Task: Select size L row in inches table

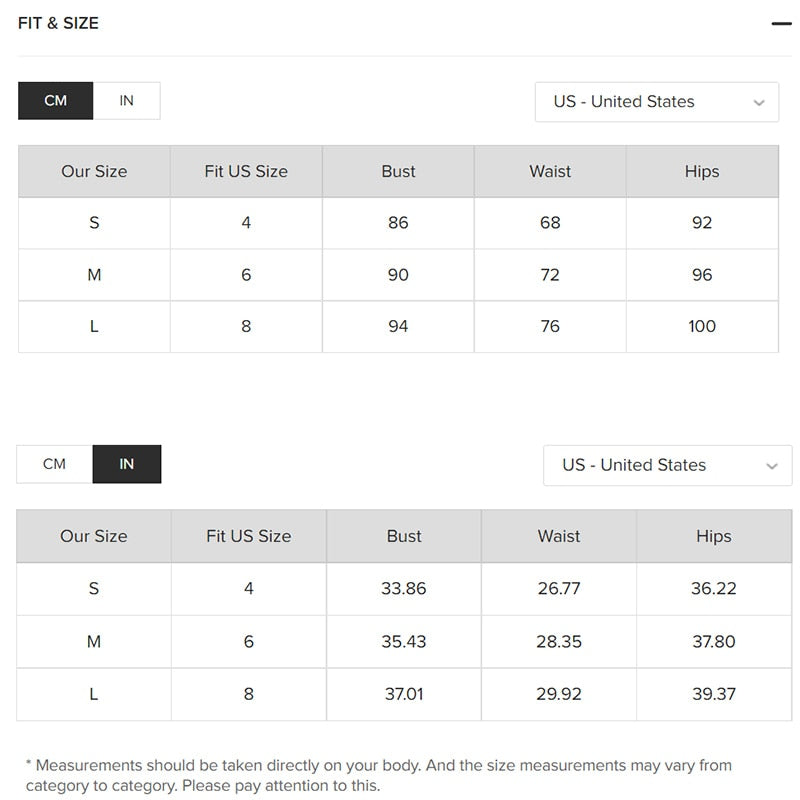Action: [x=94, y=694]
